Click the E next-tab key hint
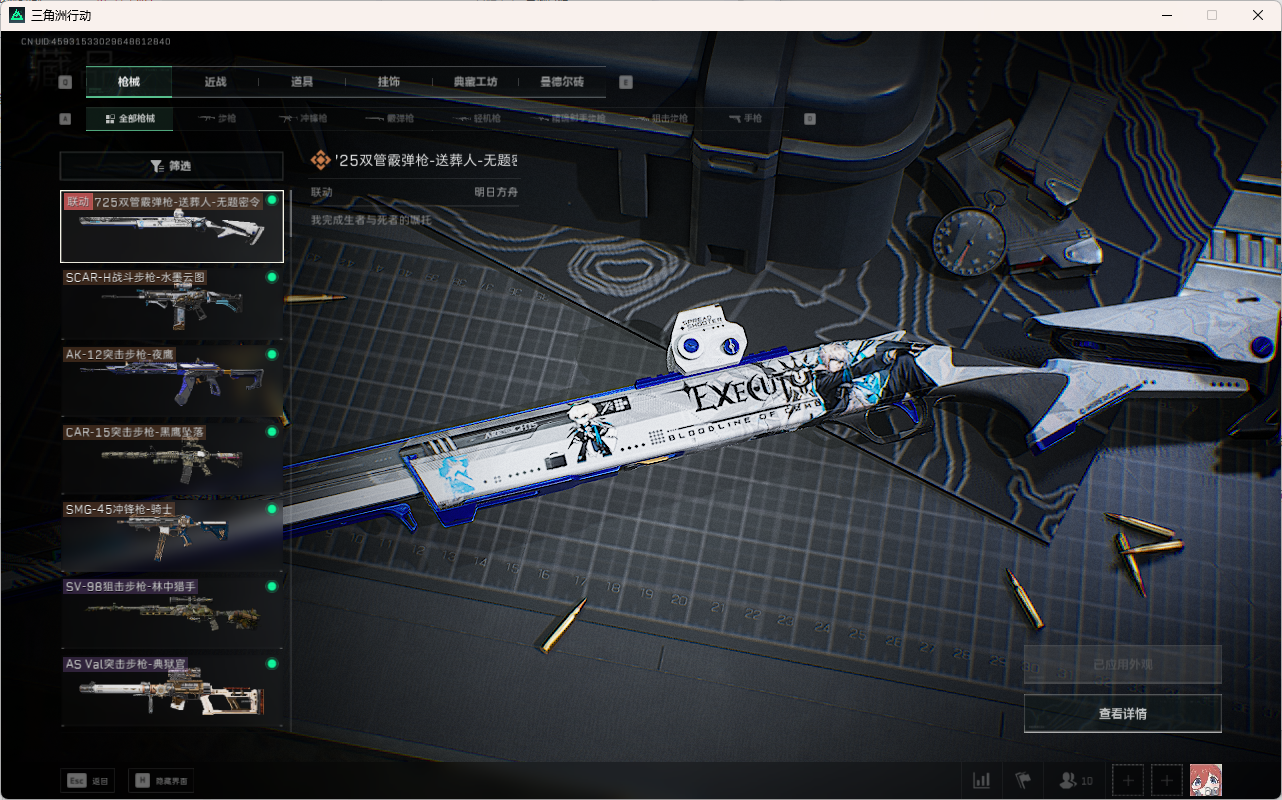The height and width of the screenshot is (800, 1282). [x=626, y=82]
